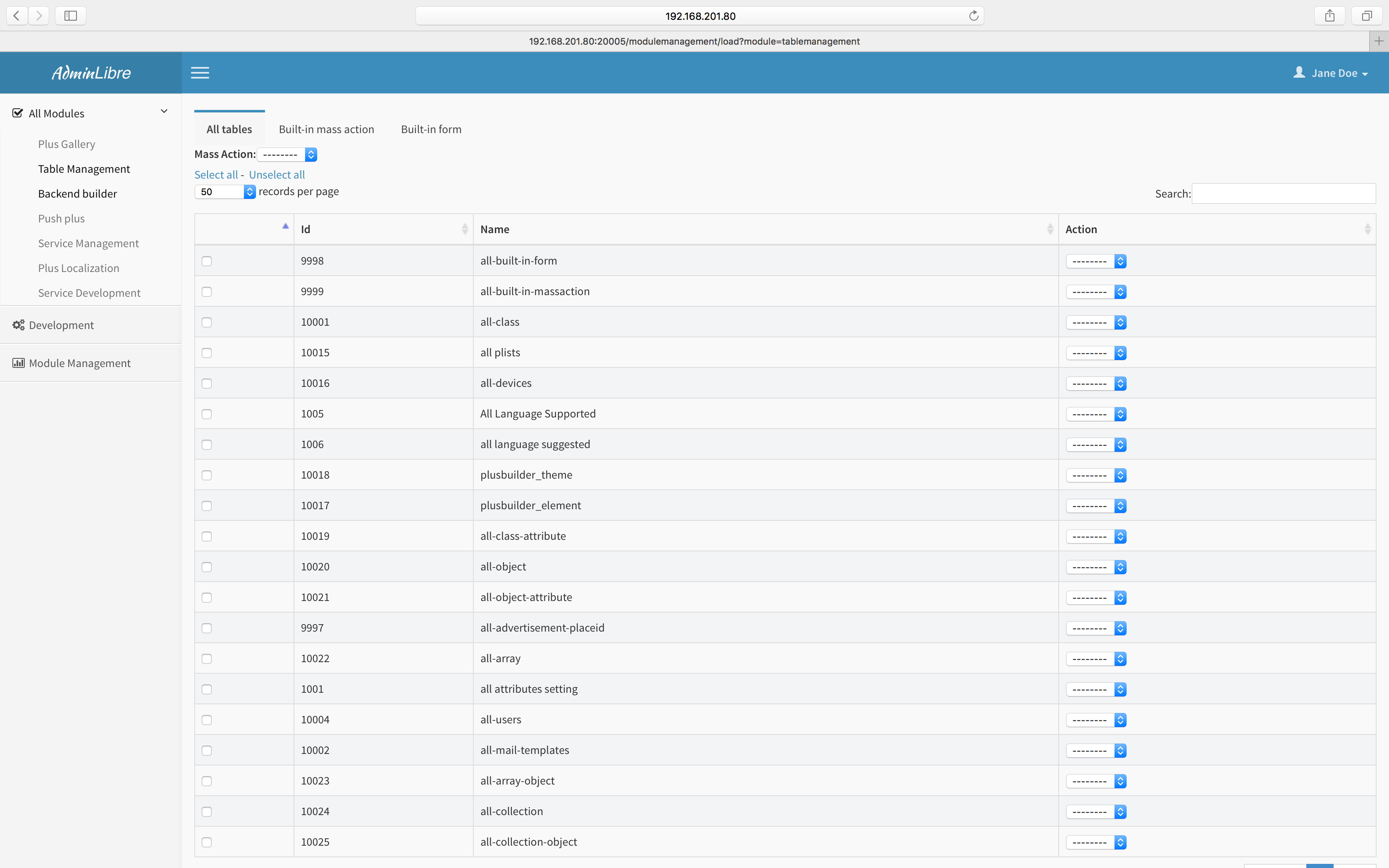
Task: Click the Unselect all link
Action: 277,174
